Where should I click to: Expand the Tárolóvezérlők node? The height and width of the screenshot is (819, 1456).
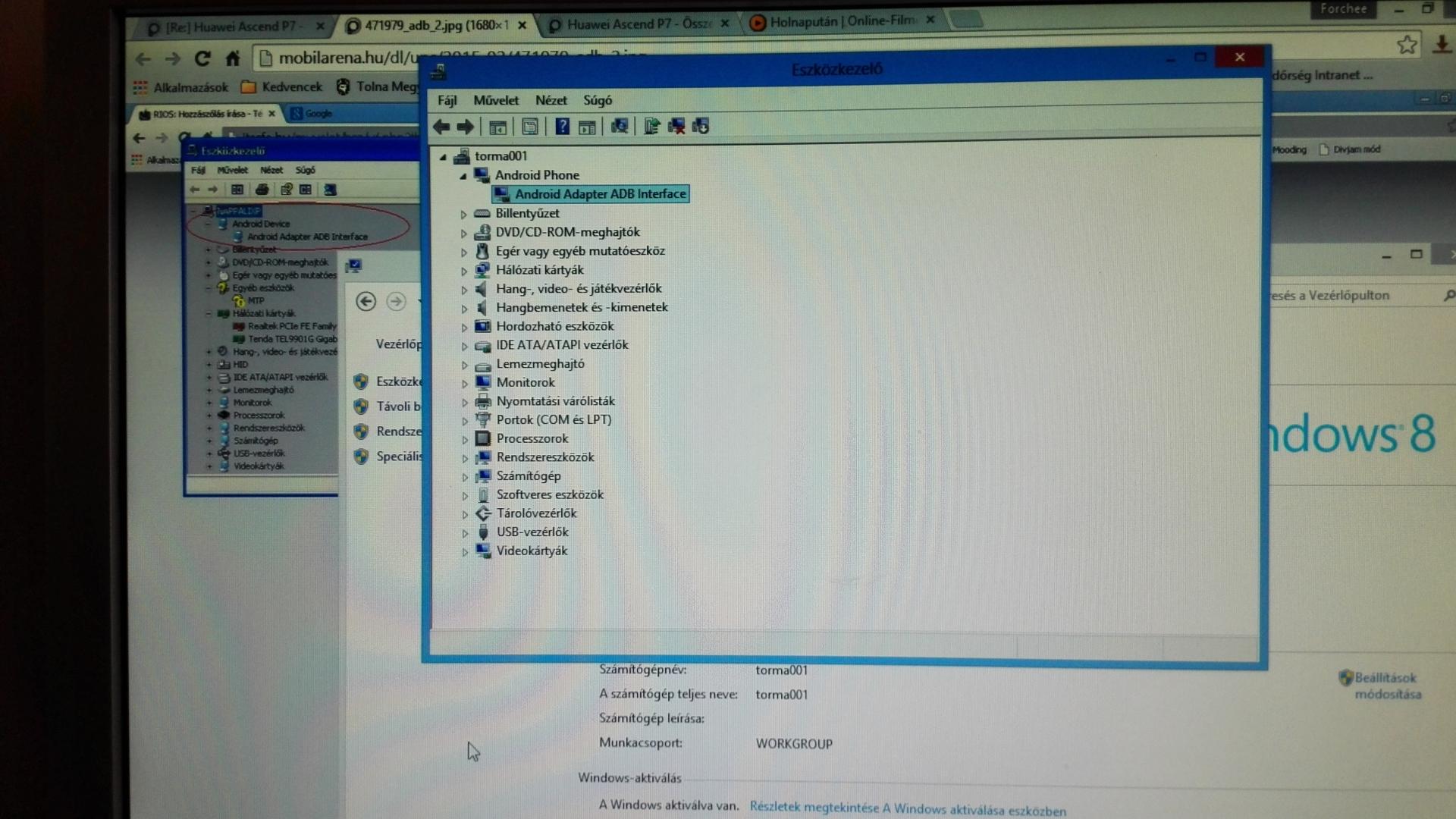click(x=465, y=515)
